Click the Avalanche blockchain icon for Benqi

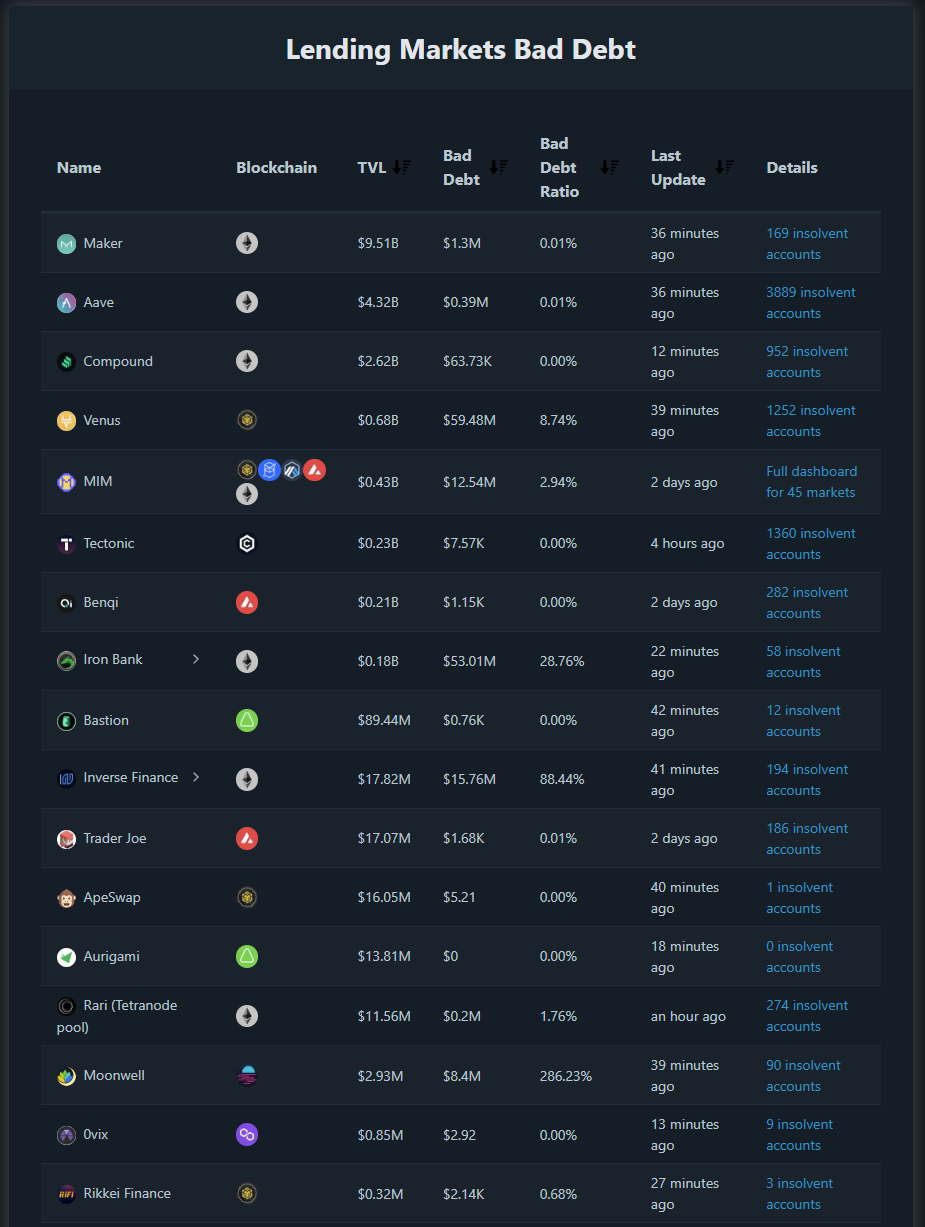pyautogui.click(x=247, y=603)
